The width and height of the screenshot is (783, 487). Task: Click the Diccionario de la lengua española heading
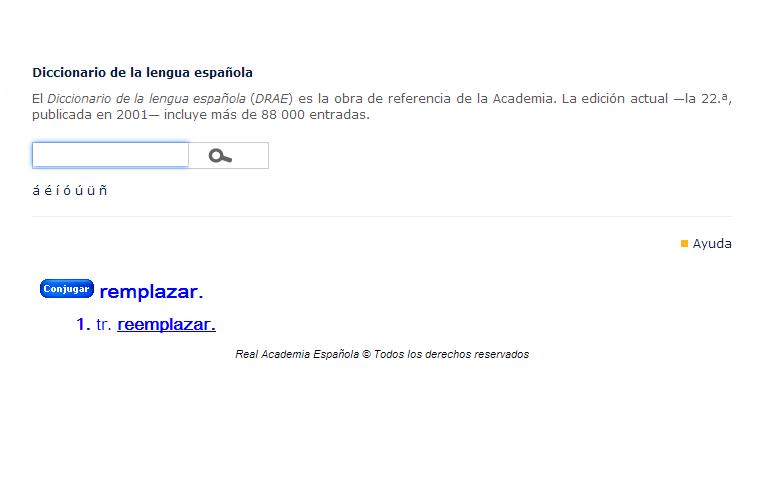[x=142, y=72]
